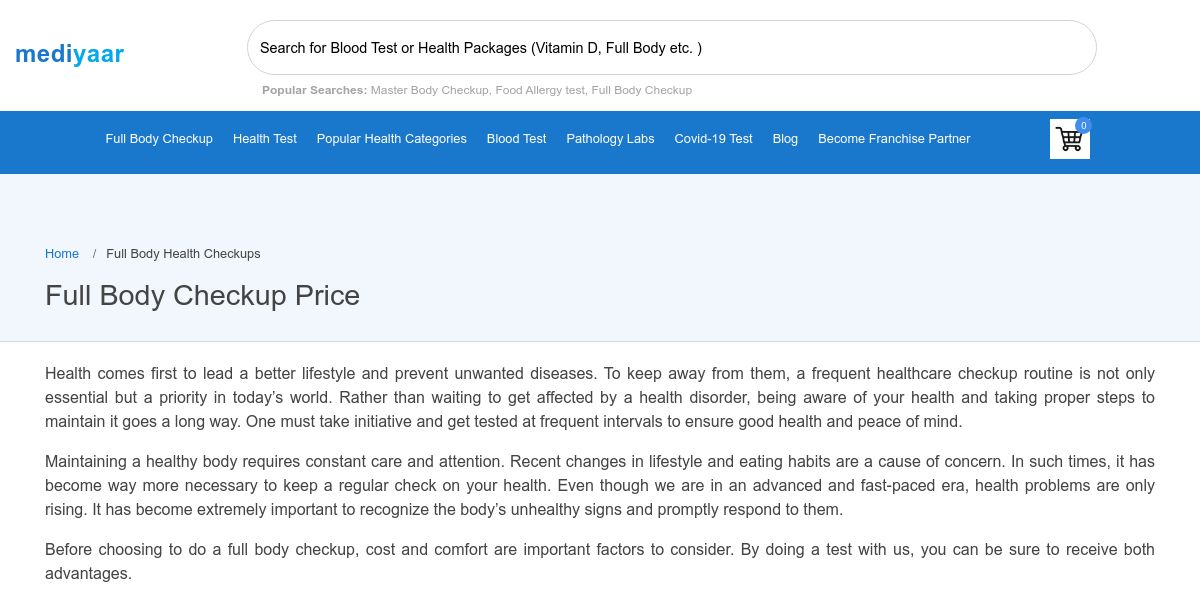Click the cart item count badge

[1083, 125]
